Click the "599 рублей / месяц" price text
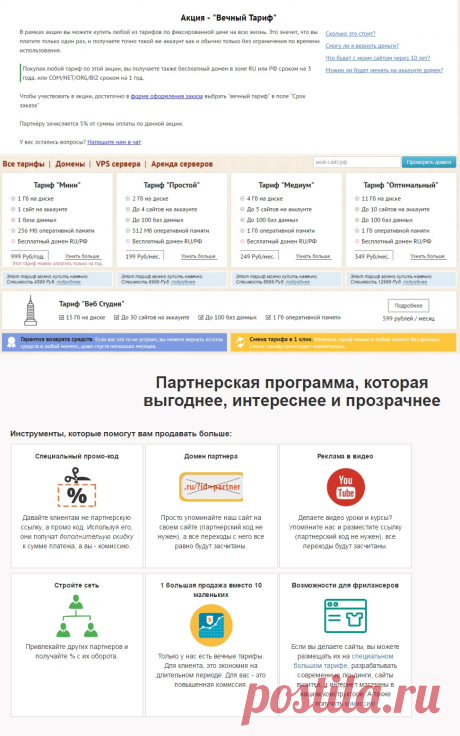The image size is (460, 736). tap(408, 319)
